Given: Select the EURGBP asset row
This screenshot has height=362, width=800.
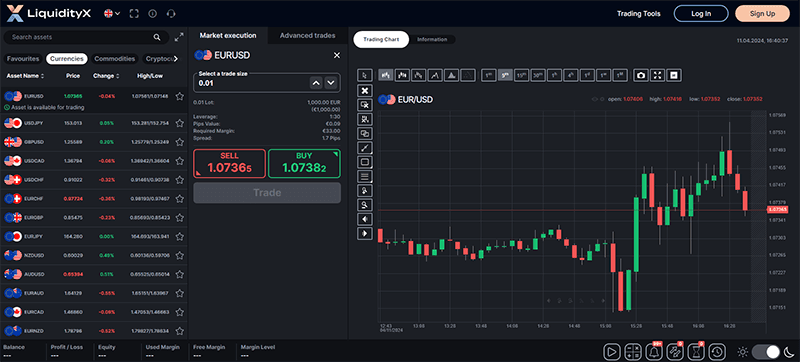Looking at the screenshot, I should 94,217.
